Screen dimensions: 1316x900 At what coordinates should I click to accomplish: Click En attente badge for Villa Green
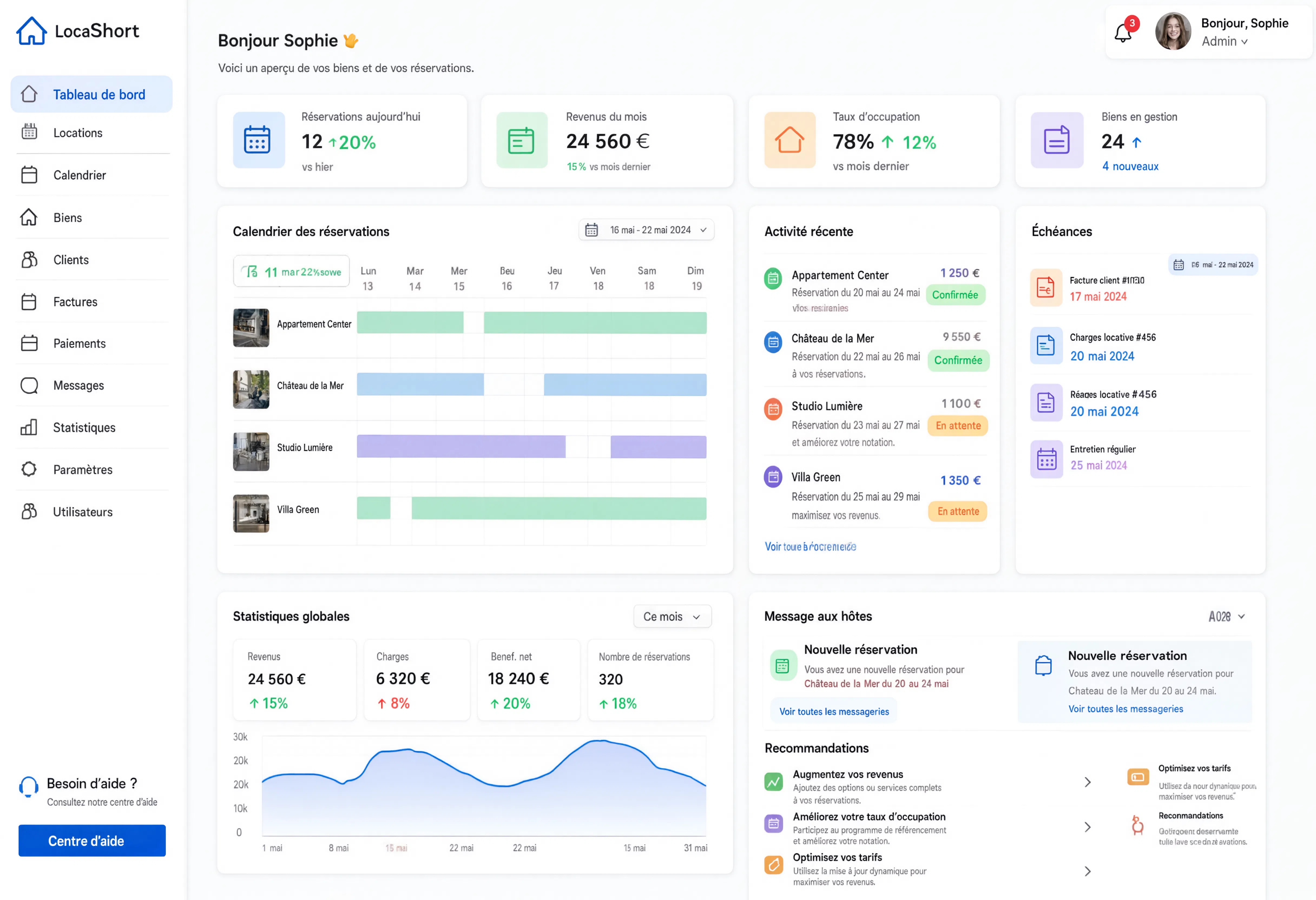pos(958,511)
